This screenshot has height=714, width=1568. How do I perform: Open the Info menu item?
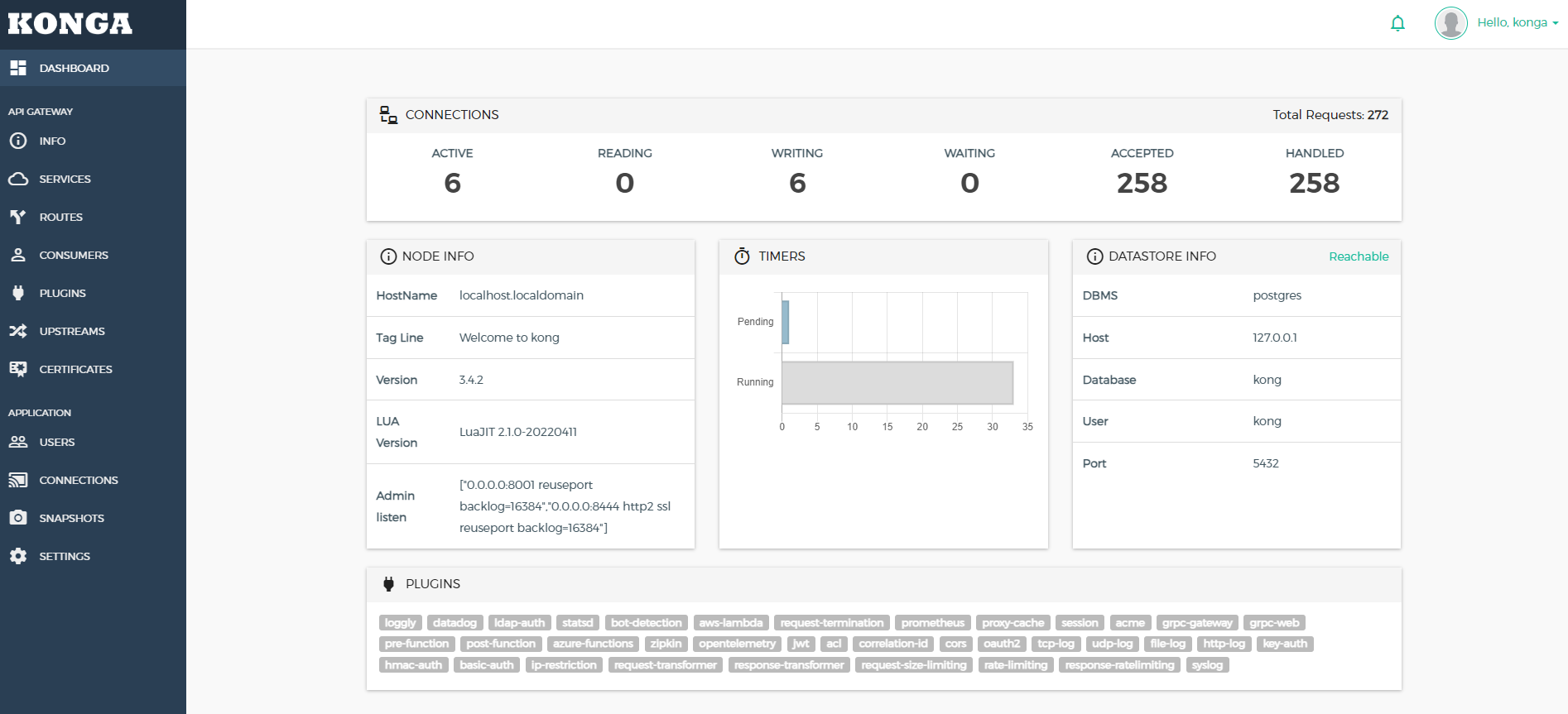pos(52,141)
